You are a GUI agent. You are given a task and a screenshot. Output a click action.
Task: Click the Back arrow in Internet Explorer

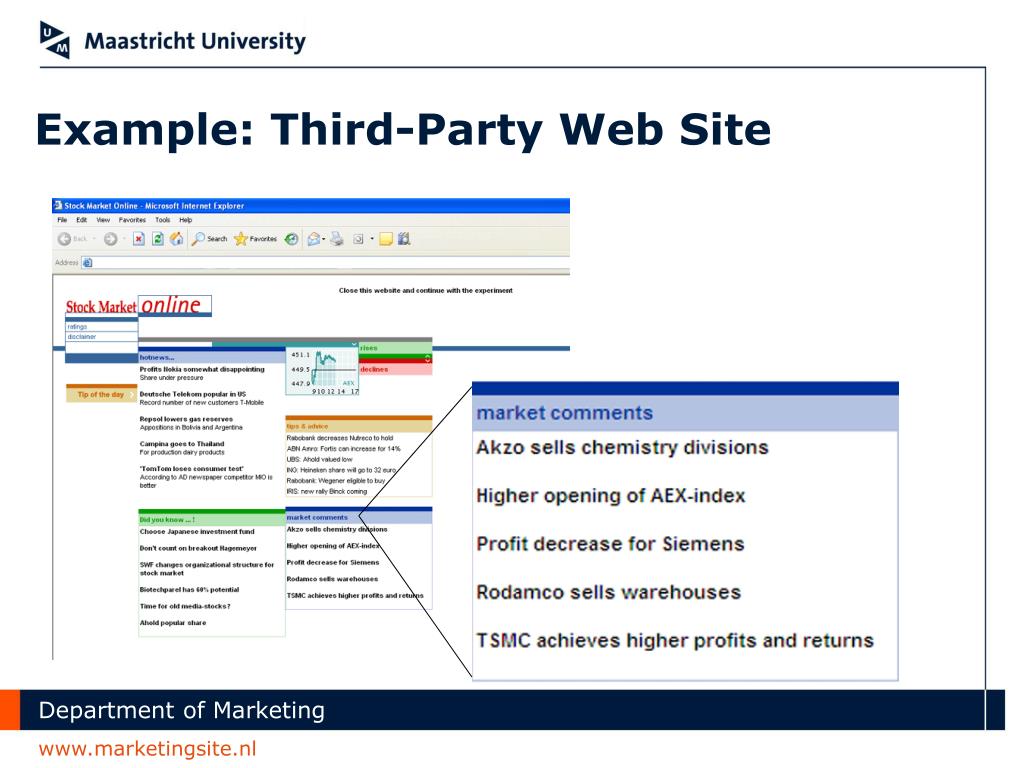point(64,239)
